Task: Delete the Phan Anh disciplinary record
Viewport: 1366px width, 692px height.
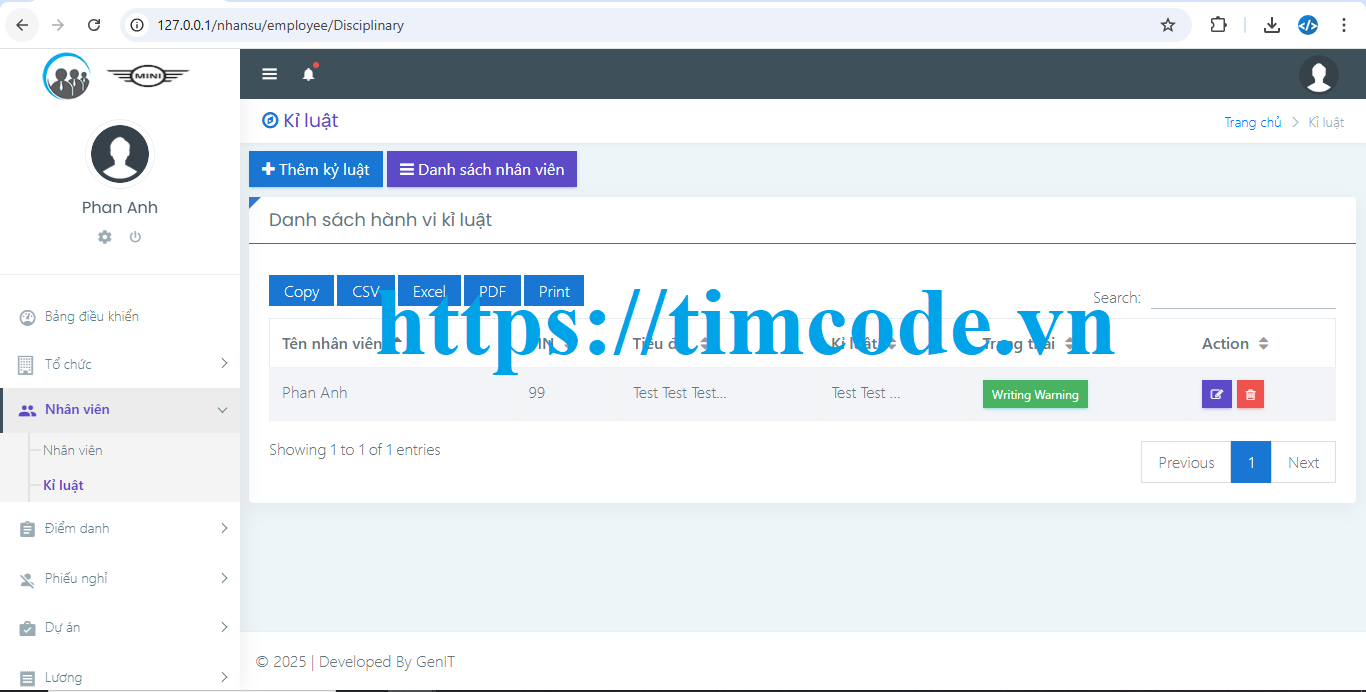Action: [1250, 394]
